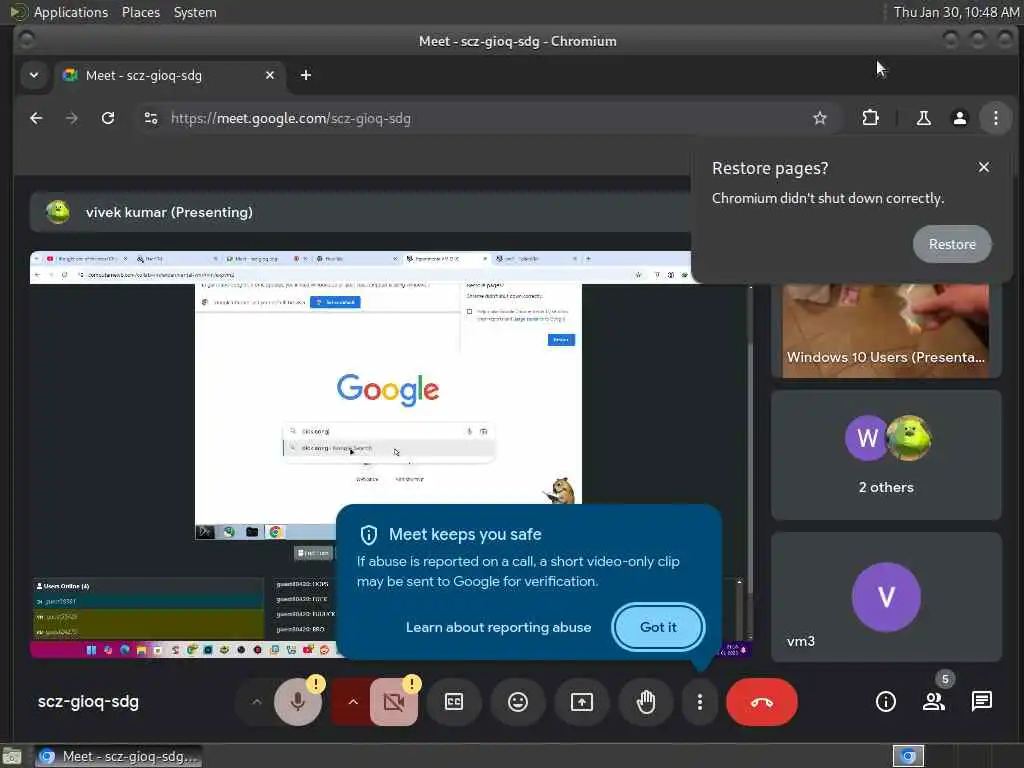Open Meet more options menu
Screen dimensions: 1024x768
(x=699, y=702)
